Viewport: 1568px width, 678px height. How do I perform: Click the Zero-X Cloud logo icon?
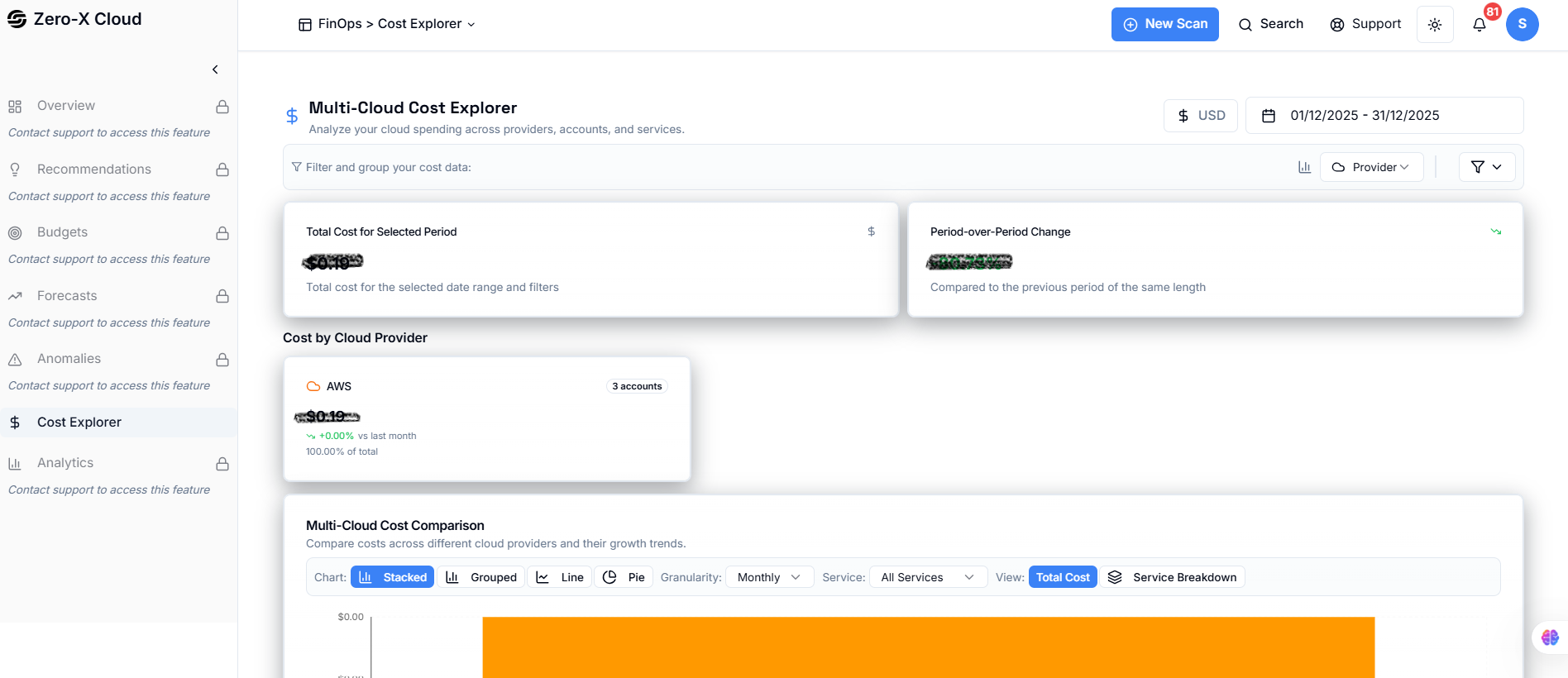pyautogui.click(x=17, y=19)
